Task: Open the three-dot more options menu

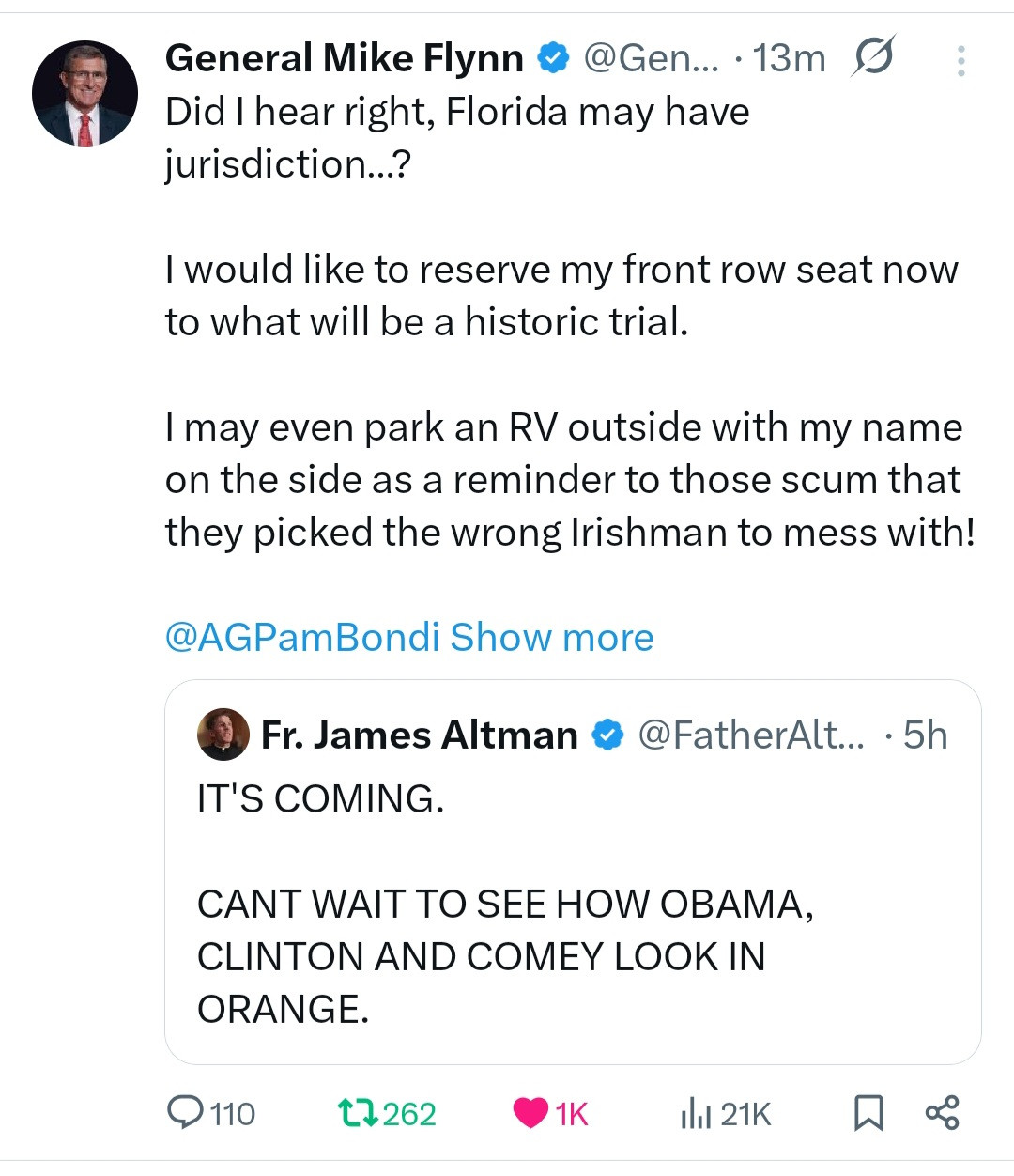Action: pyautogui.click(x=960, y=61)
